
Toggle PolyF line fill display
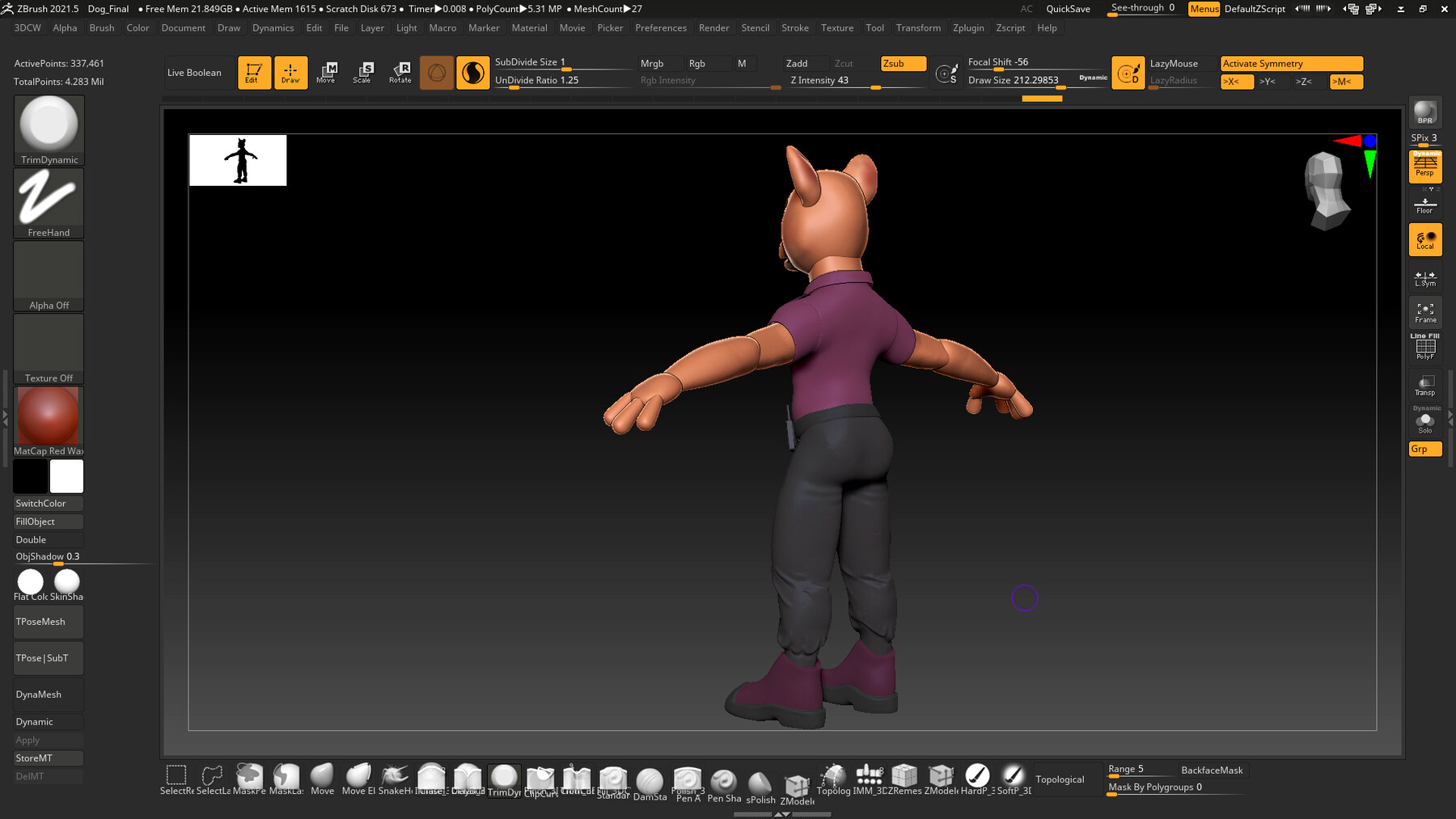(x=1424, y=348)
